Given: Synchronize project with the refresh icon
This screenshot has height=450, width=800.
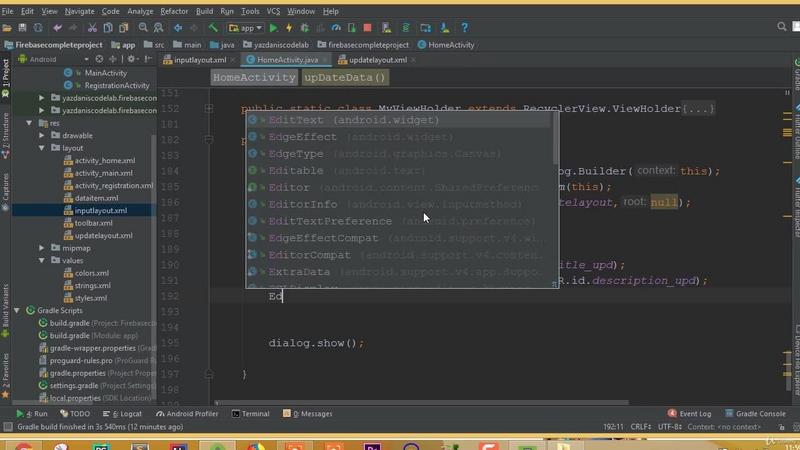Looking at the screenshot, I should tap(38, 28).
